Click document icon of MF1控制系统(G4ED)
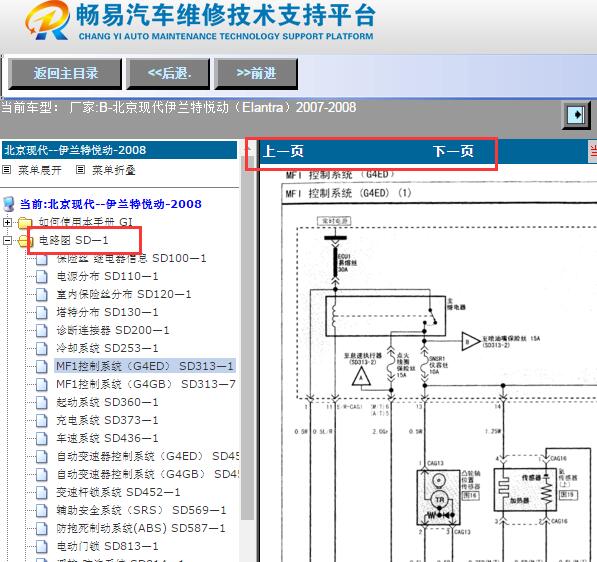Screen dimensions: 597x562 [x=42, y=366]
